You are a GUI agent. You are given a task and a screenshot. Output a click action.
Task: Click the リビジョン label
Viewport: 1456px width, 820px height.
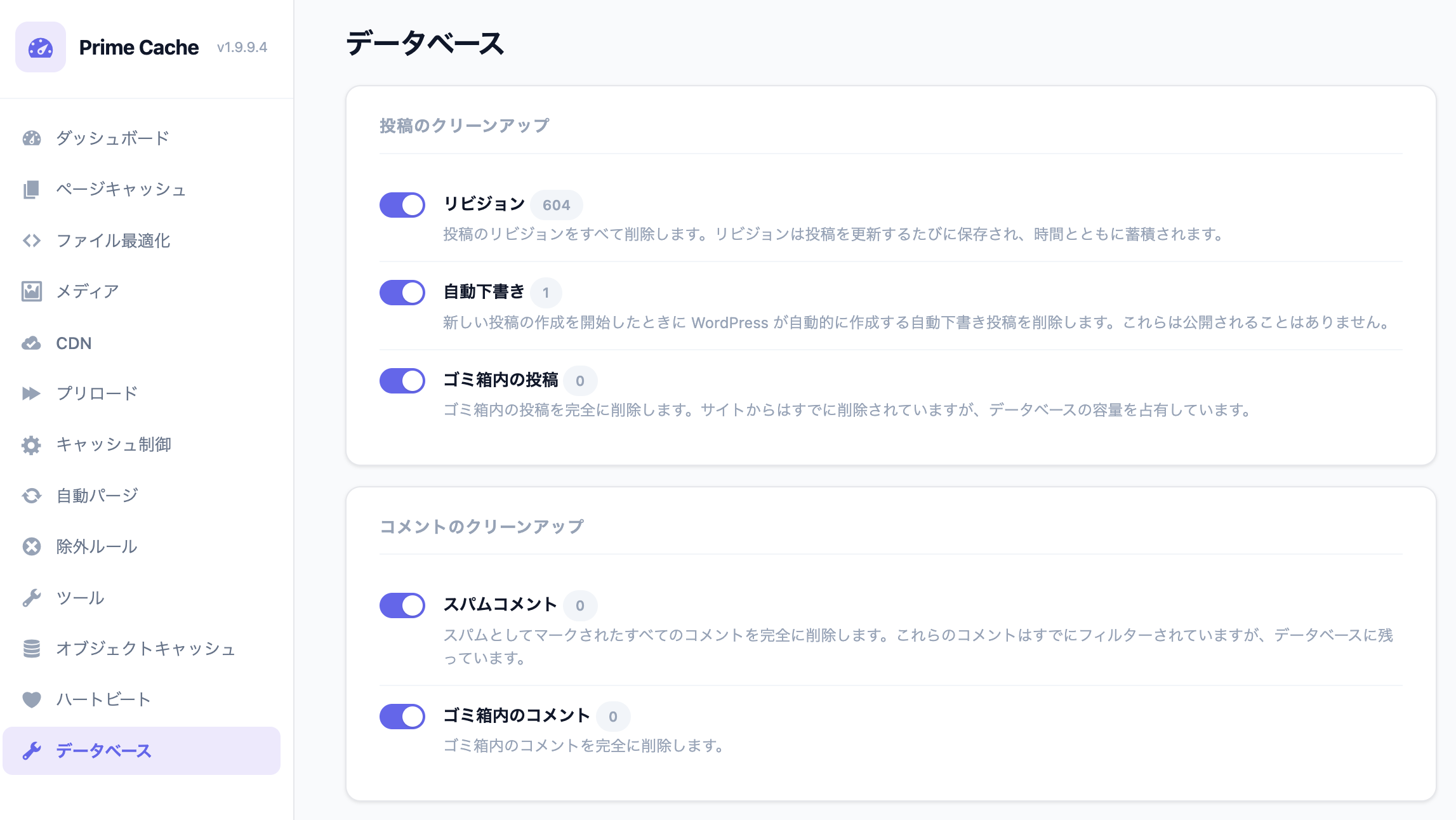point(484,204)
